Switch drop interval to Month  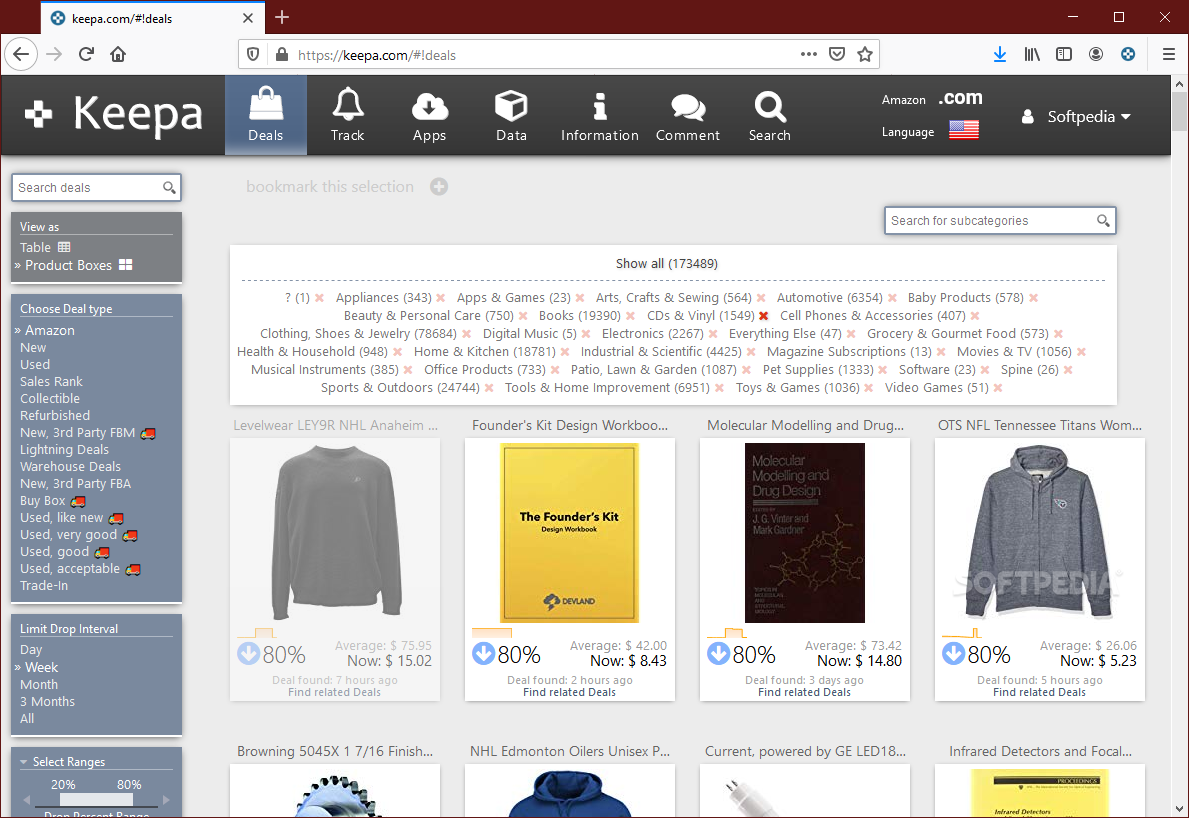pos(38,684)
